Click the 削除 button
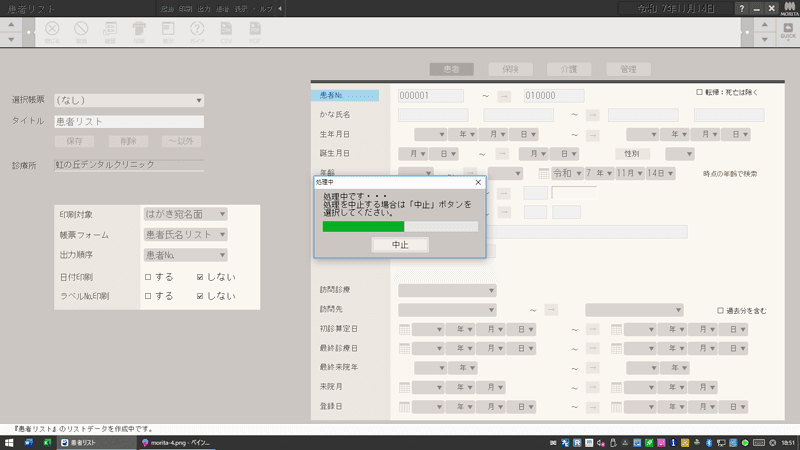Image resolution: width=800 pixels, height=450 pixels. pos(128,141)
